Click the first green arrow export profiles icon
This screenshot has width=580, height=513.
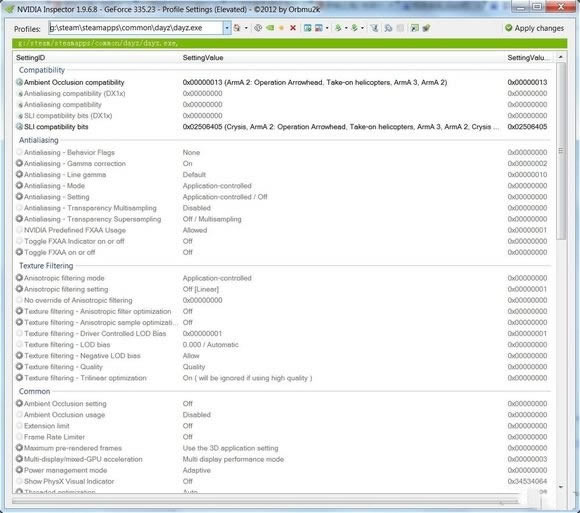tap(338, 28)
